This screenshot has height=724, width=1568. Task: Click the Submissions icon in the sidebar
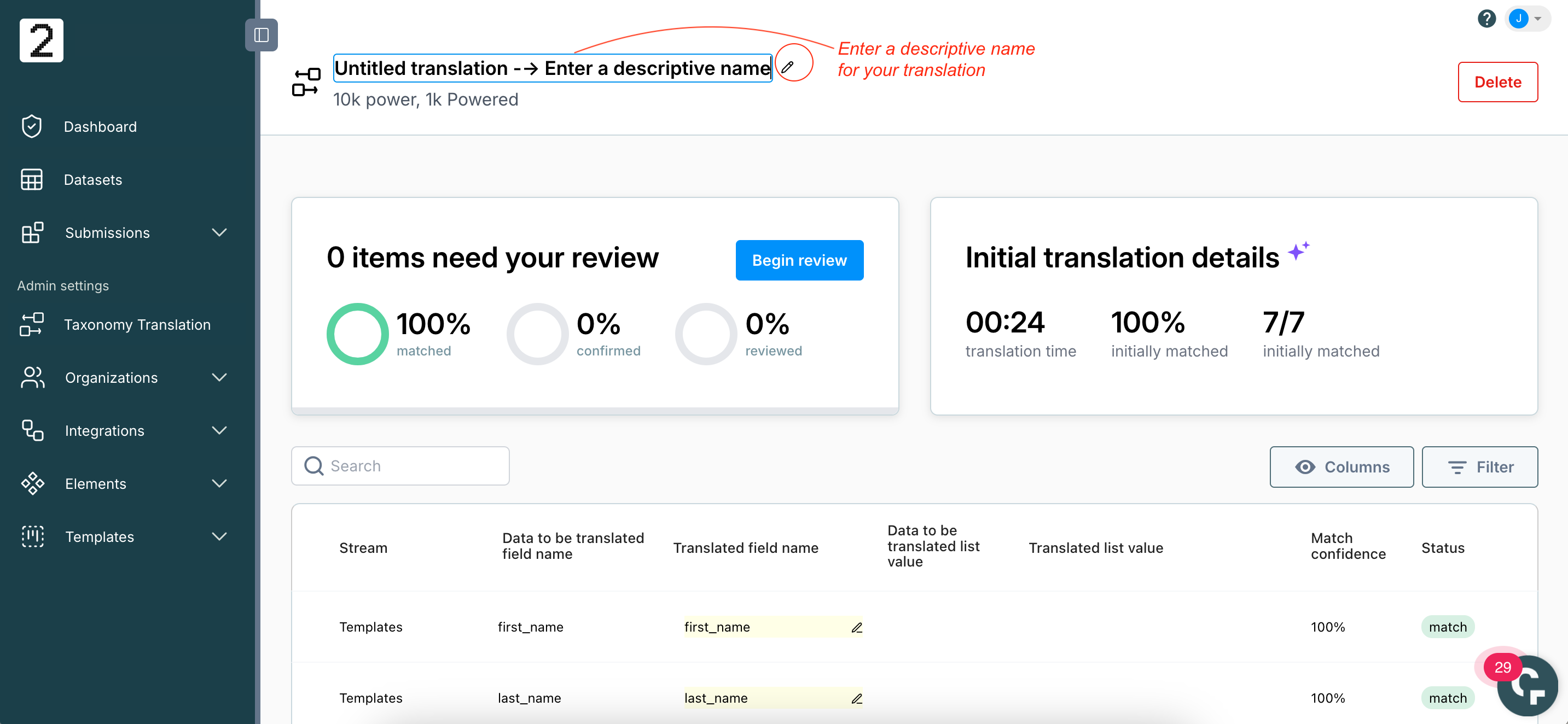tap(32, 232)
